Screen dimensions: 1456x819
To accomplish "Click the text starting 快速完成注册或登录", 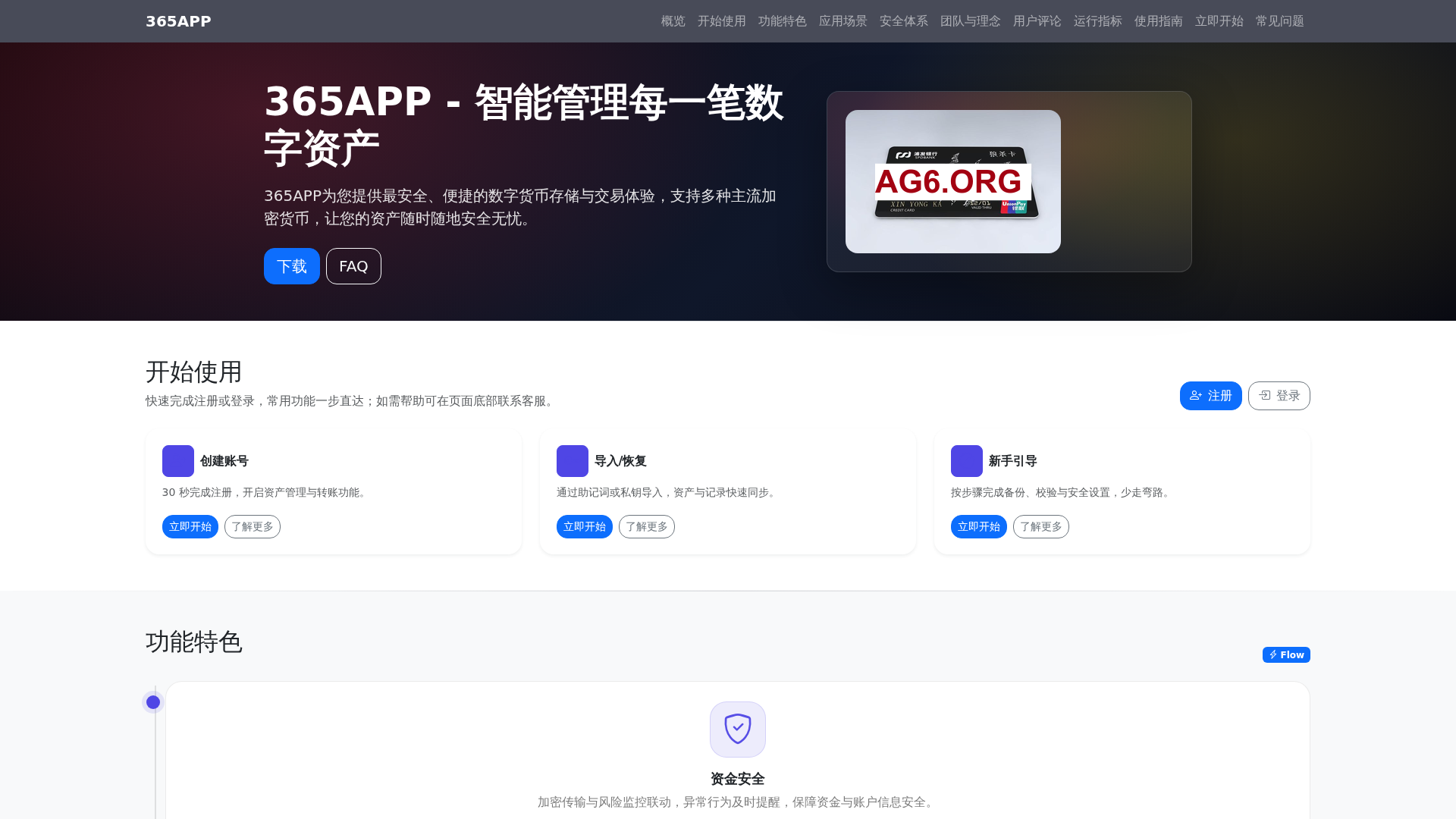I will pos(352,401).
